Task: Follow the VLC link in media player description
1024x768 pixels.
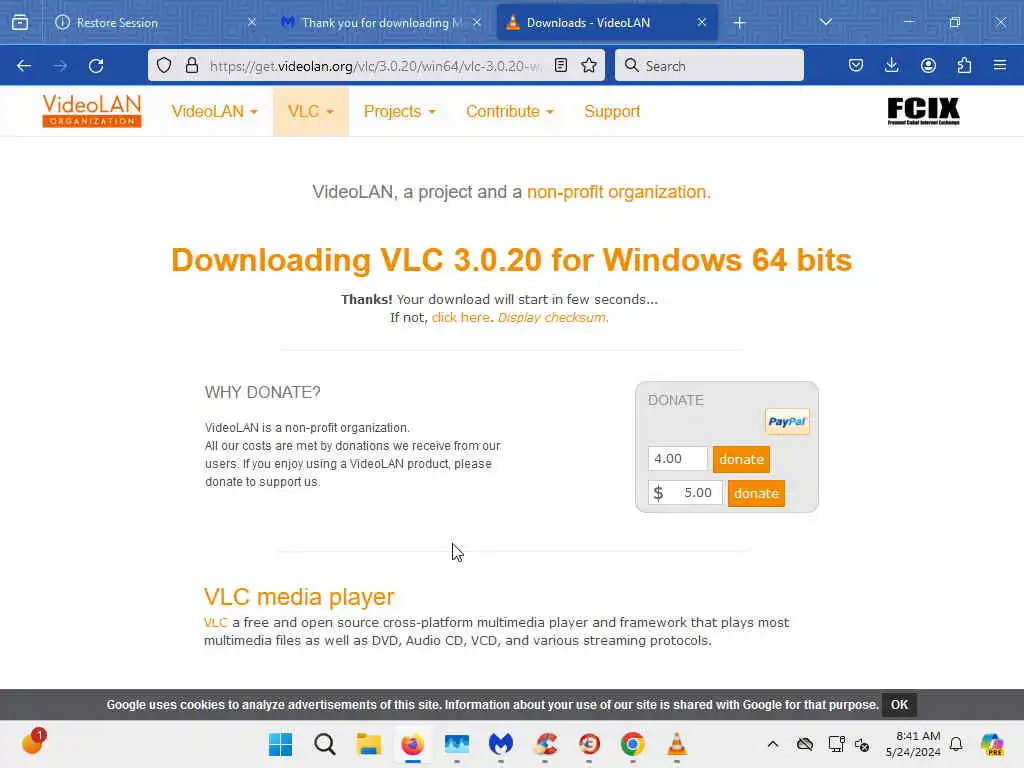Action: point(216,622)
